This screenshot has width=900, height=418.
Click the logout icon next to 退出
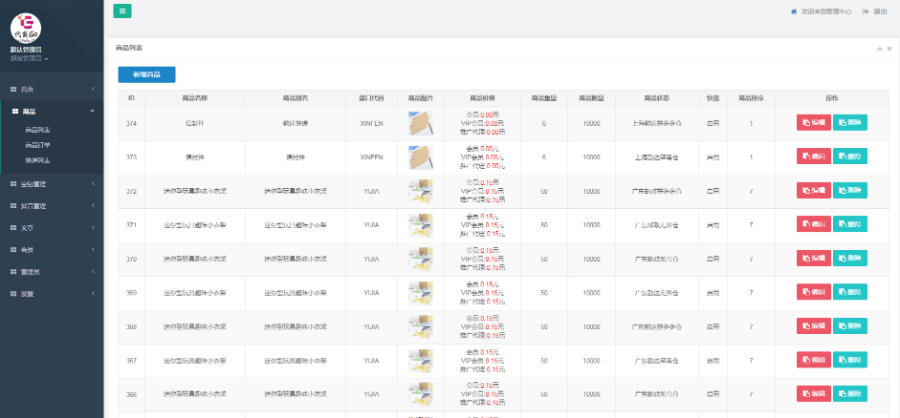coord(865,11)
